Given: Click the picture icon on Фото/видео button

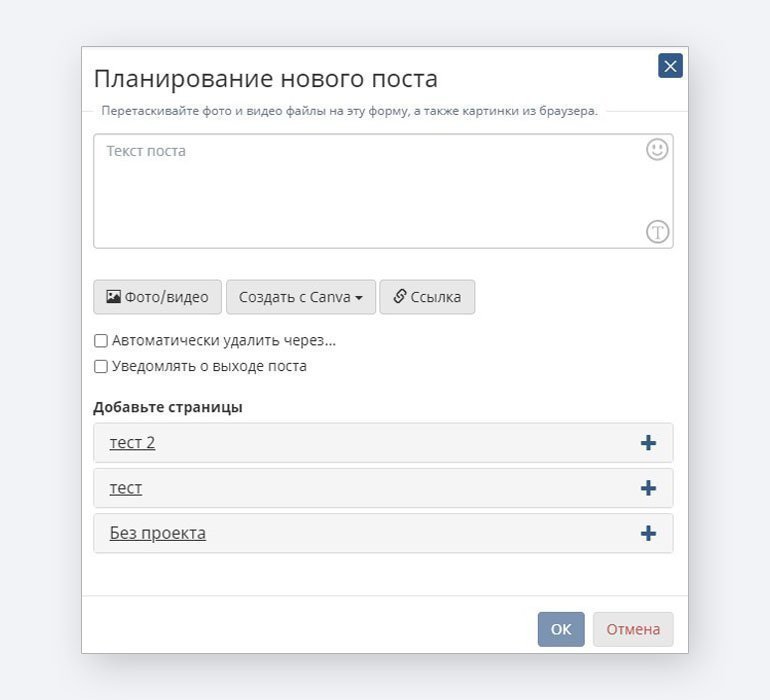Looking at the screenshot, I should (x=113, y=297).
